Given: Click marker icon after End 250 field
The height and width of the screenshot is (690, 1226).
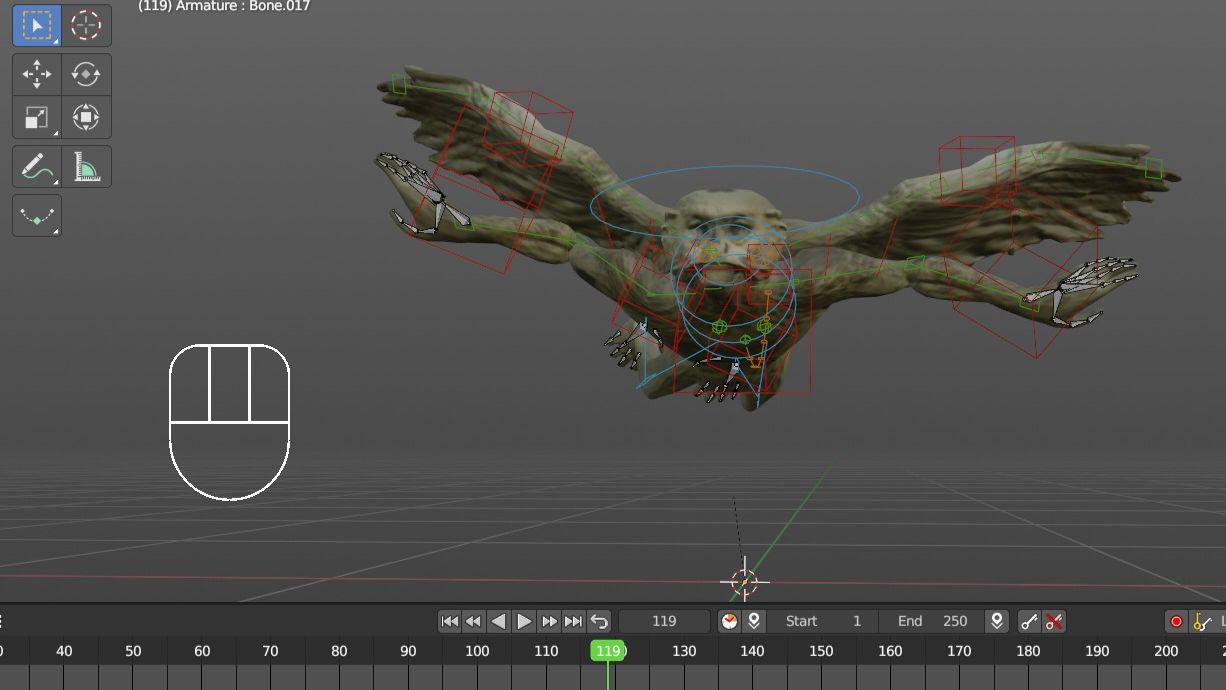Looking at the screenshot, I should coord(997,621).
